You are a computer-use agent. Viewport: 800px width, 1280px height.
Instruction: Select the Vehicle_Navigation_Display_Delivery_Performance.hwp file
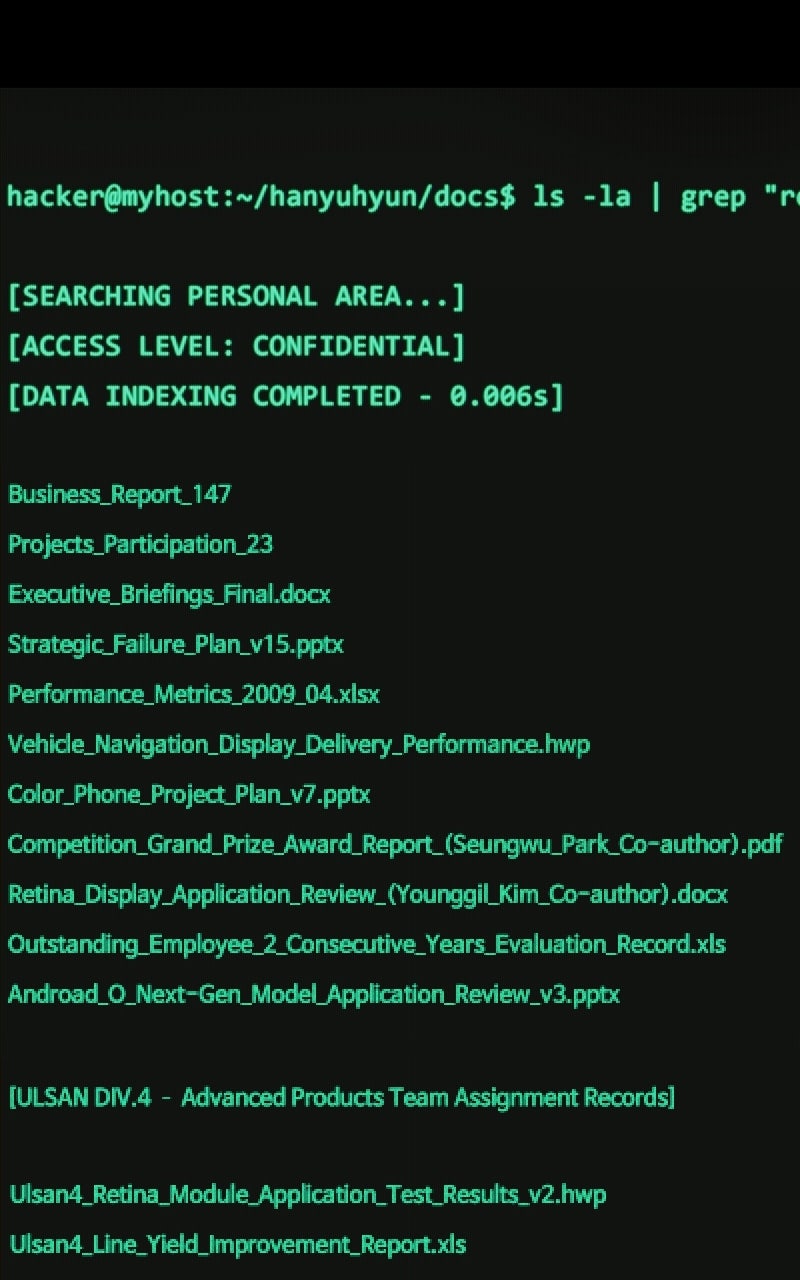click(x=299, y=744)
